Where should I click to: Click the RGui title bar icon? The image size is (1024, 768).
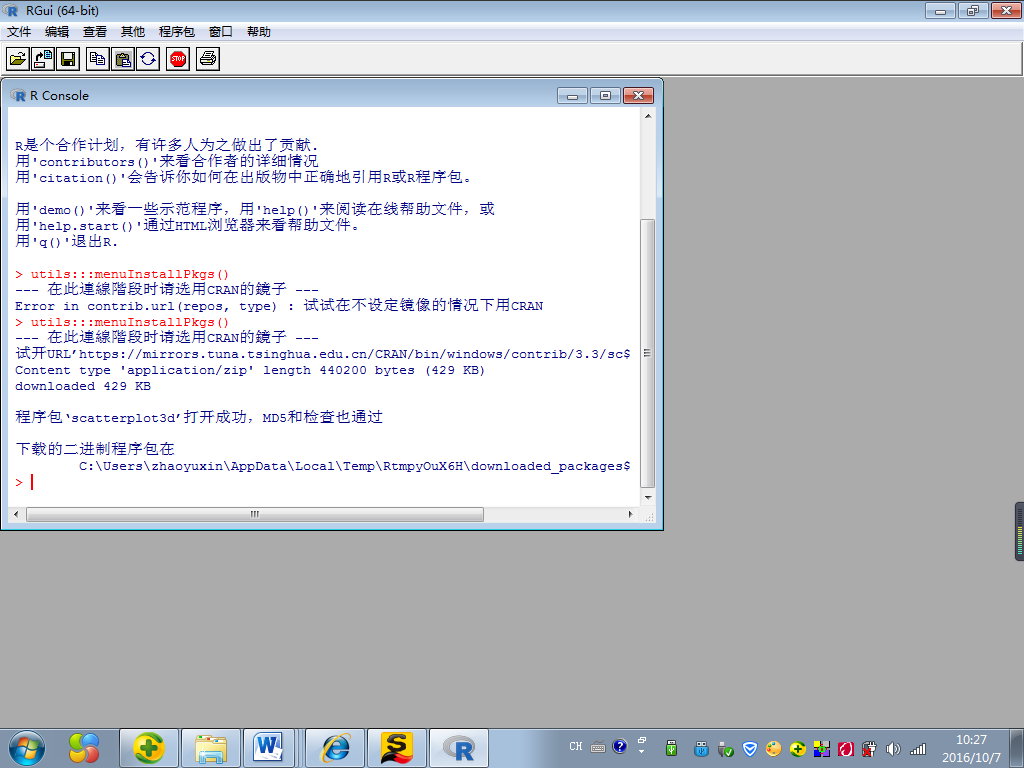[x=10, y=10]
